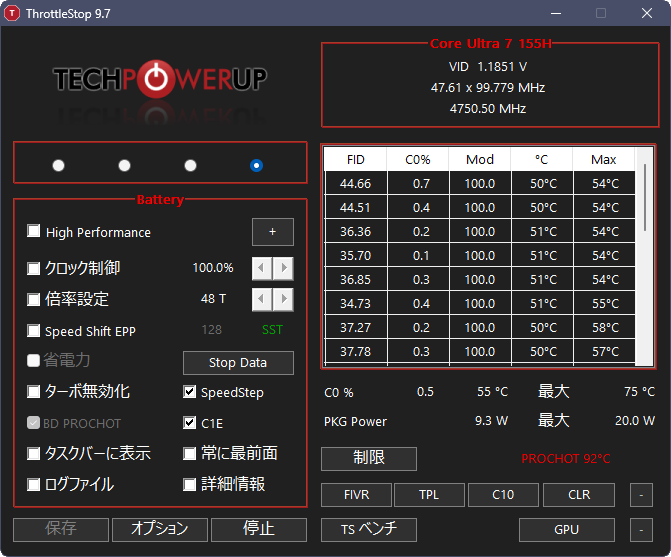Open the オプション dialog
This screenshot has width=671, height=557.
(160, 530)
